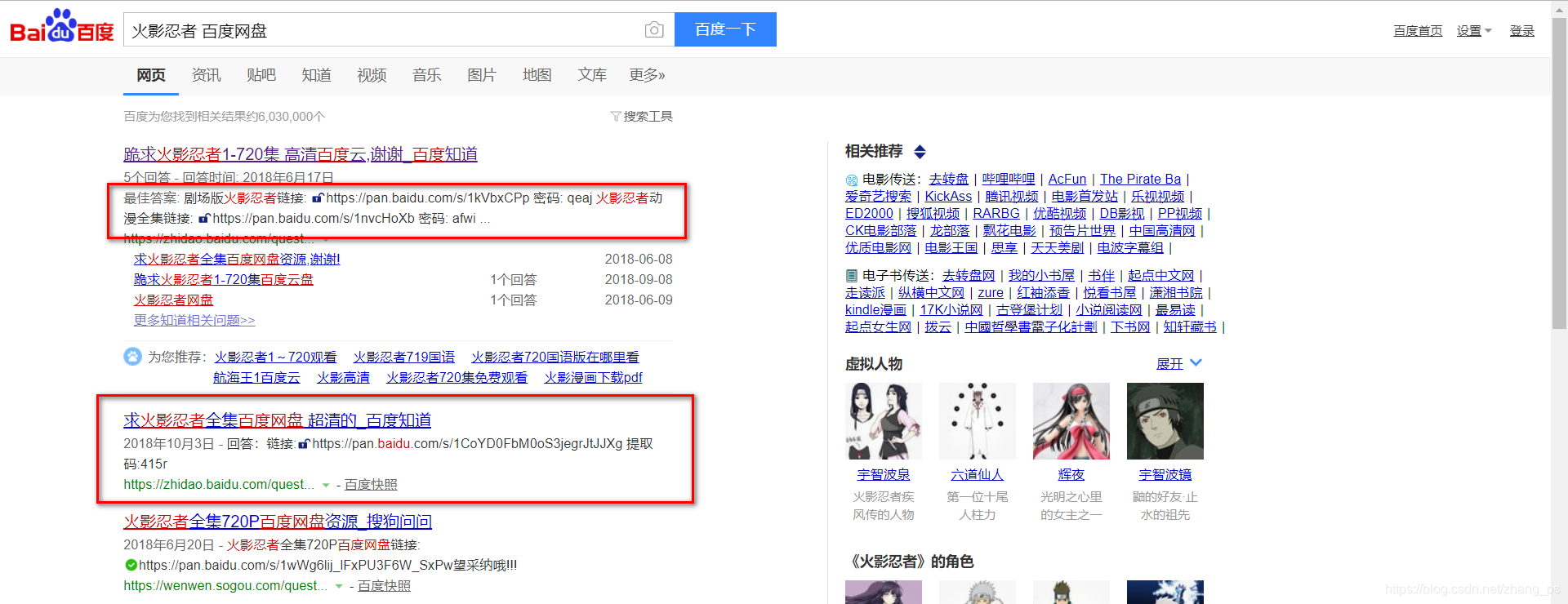This screenshot has height=604, width=1568.
Task: Open sub-result 火影忍者网盘
Action: click(173, 300)
